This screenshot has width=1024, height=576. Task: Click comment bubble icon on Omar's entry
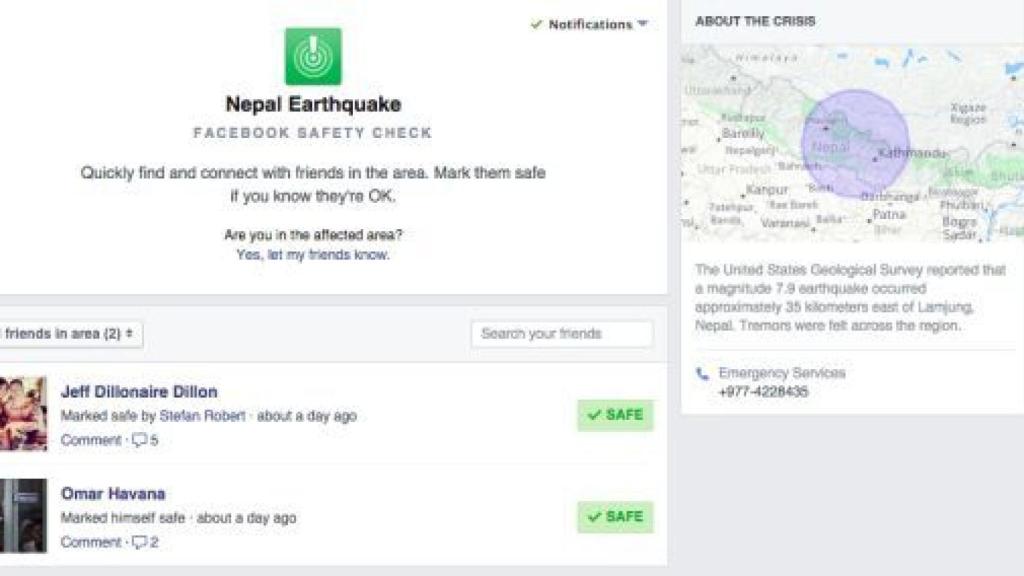click(x=140, y=542)
